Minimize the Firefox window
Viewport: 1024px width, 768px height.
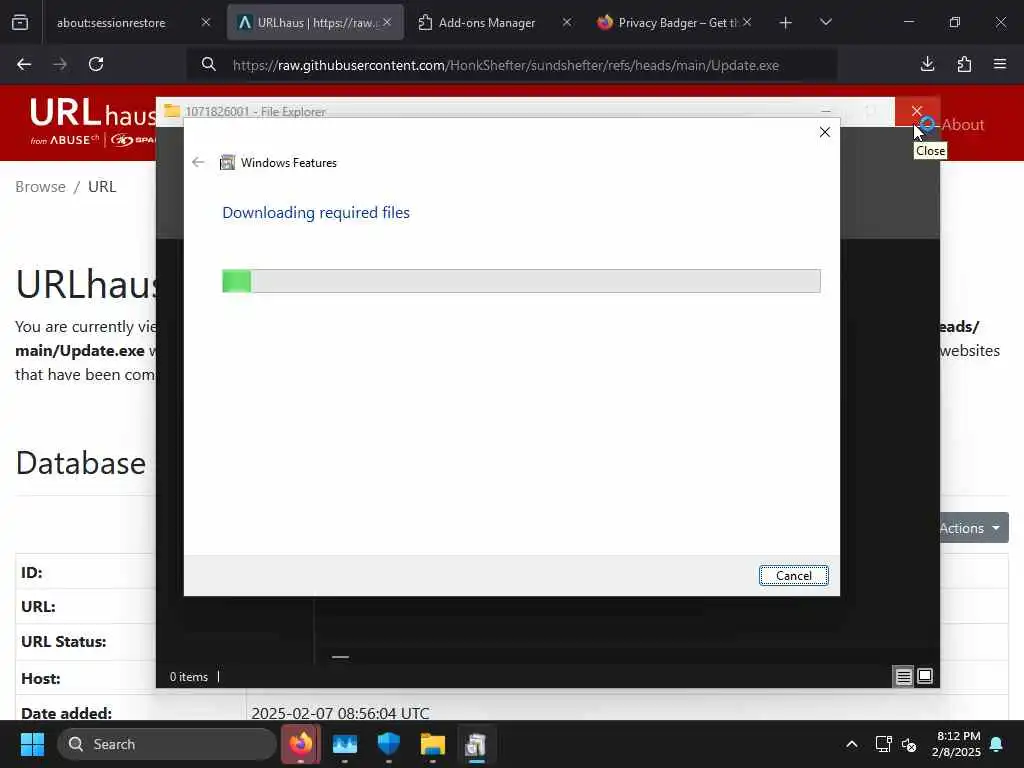908,23
